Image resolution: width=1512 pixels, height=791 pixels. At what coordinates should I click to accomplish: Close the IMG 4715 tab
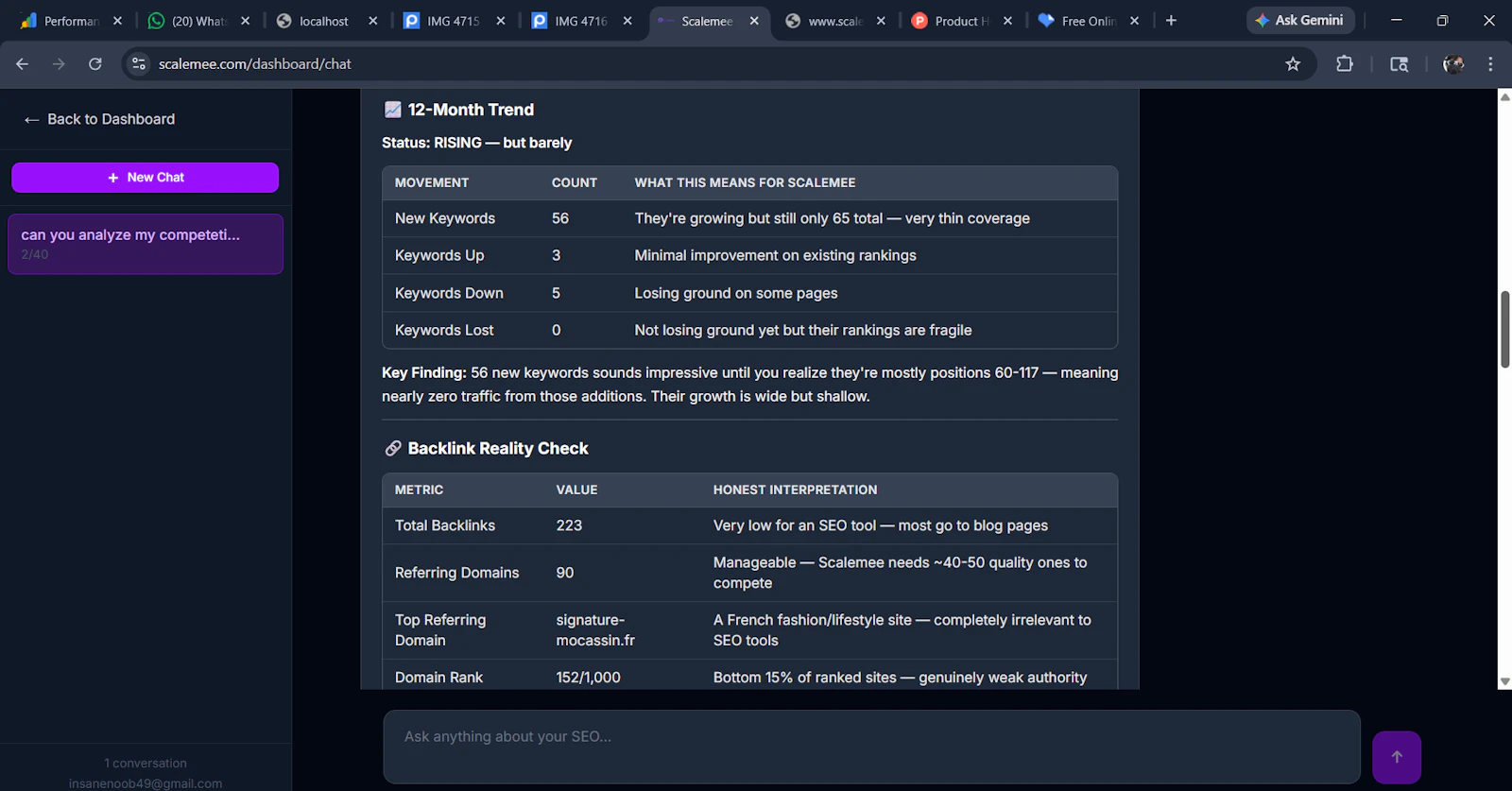(501, 21)
